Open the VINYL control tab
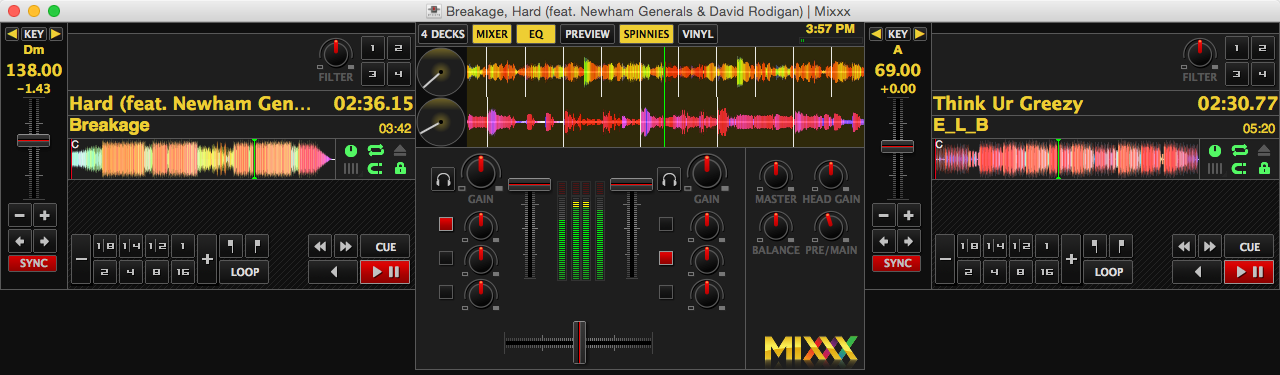This screenshot has height=375, width=1280. (x=698, y=34)
